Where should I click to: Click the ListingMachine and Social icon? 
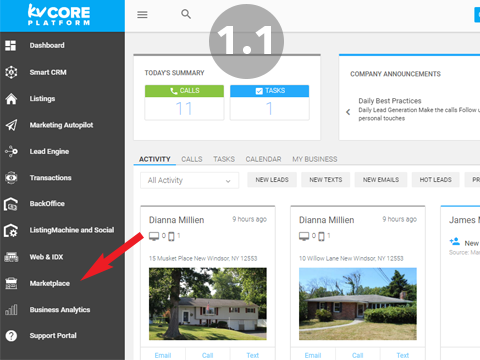coord(11,230)
